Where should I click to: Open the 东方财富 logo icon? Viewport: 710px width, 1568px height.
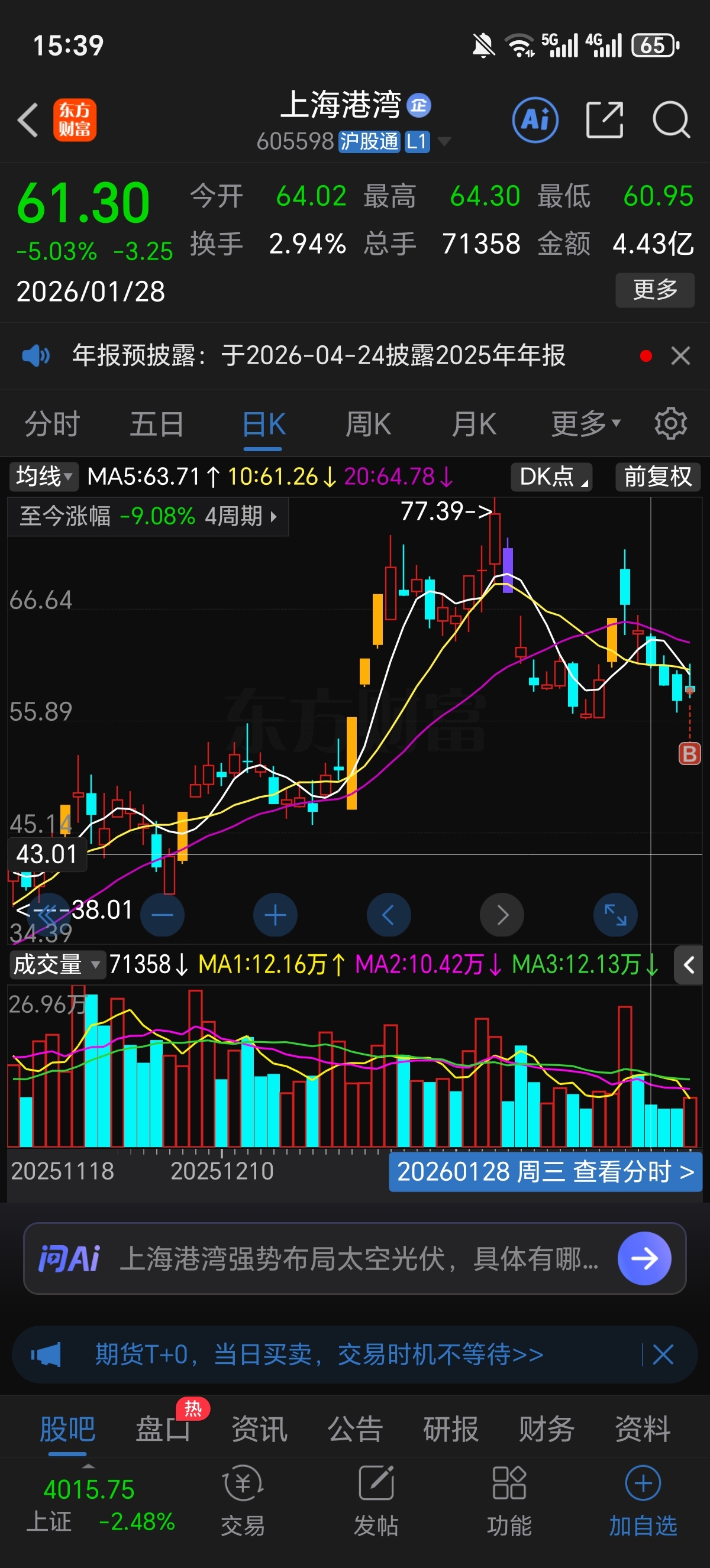pyautogui.click(x=75, y=120)
